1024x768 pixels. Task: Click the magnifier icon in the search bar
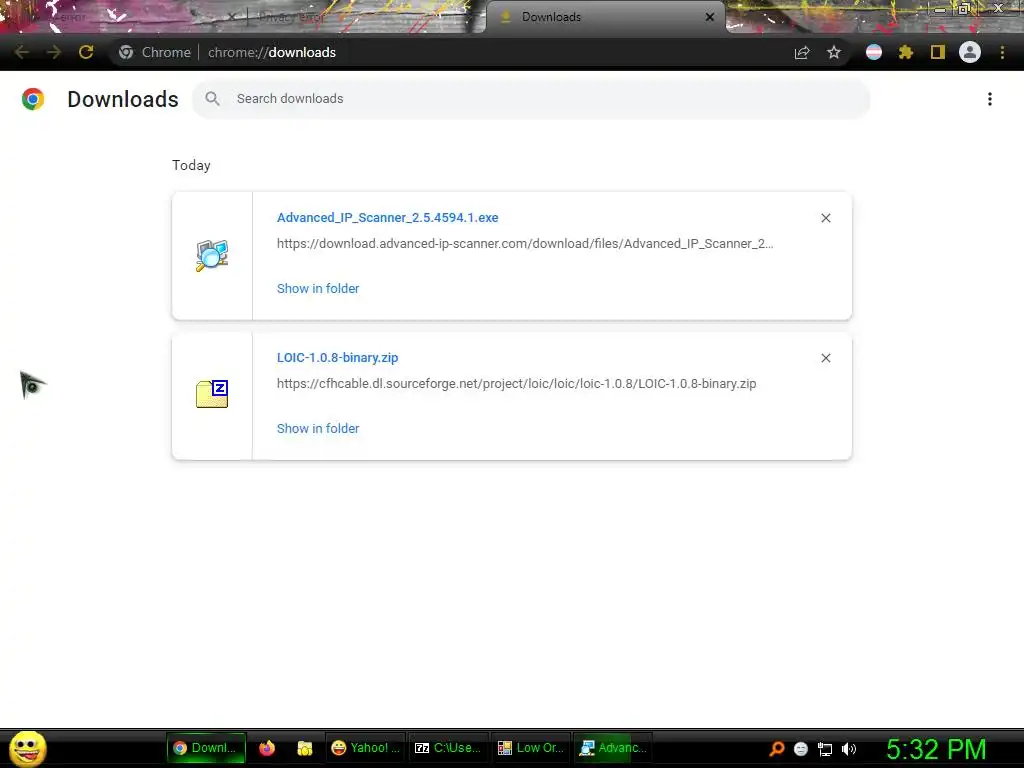(x=212, y=99)
